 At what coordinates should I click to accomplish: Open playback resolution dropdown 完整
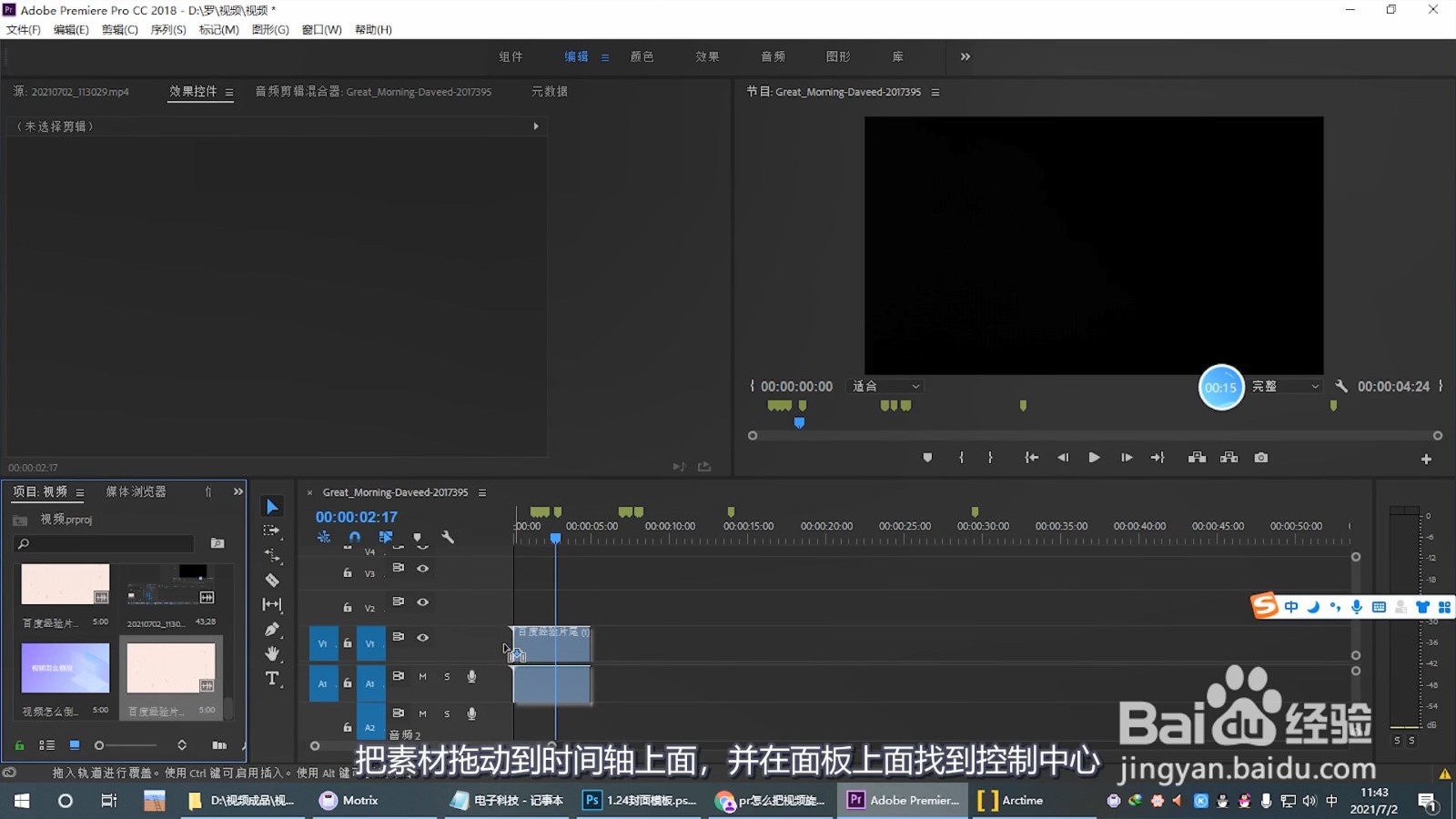(x=1286, y=387)
